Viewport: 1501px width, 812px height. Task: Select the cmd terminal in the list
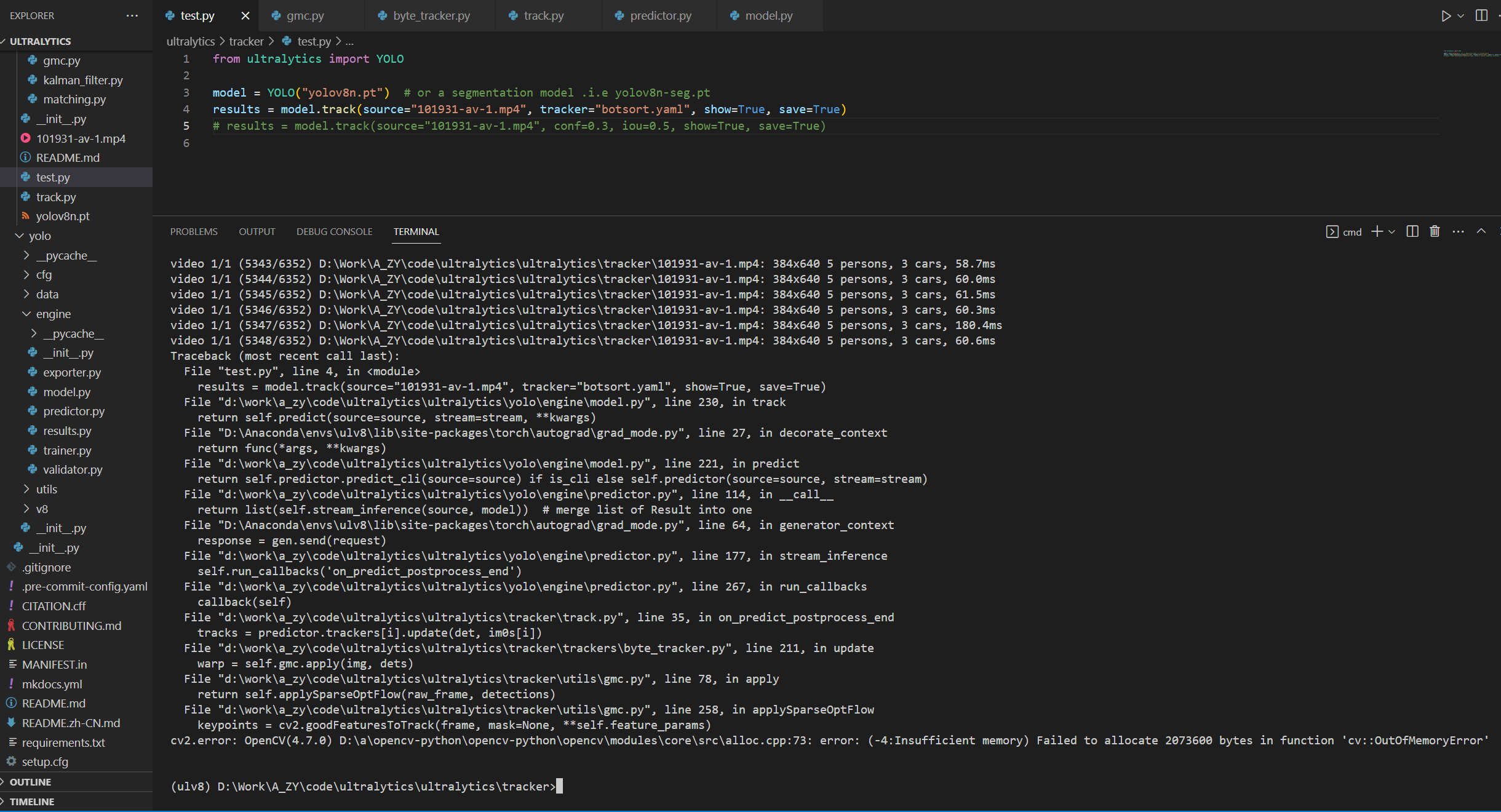click(x=1347, y=232)
